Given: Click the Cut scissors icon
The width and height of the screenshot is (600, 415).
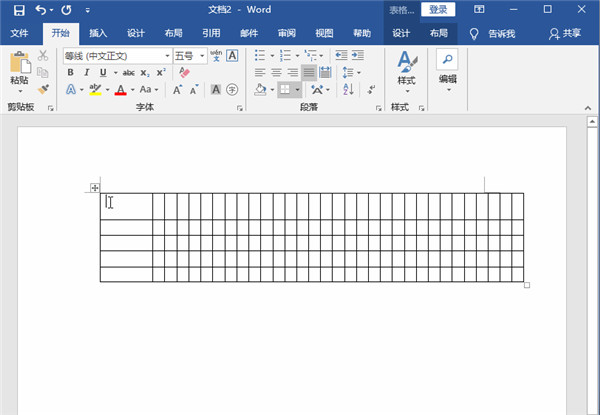Looking at the screenshot, I should pos(43,56).
